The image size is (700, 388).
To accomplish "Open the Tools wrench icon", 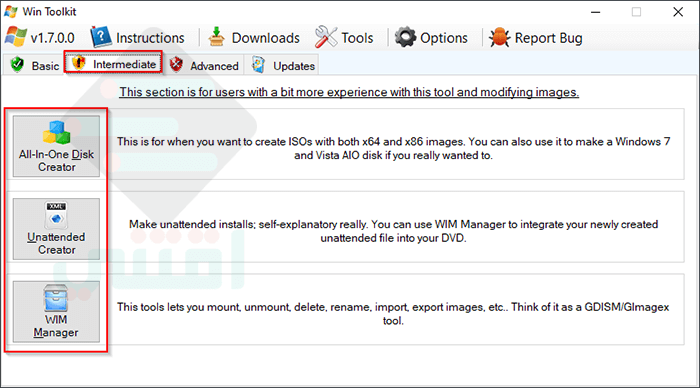I will tap(326, 37).
